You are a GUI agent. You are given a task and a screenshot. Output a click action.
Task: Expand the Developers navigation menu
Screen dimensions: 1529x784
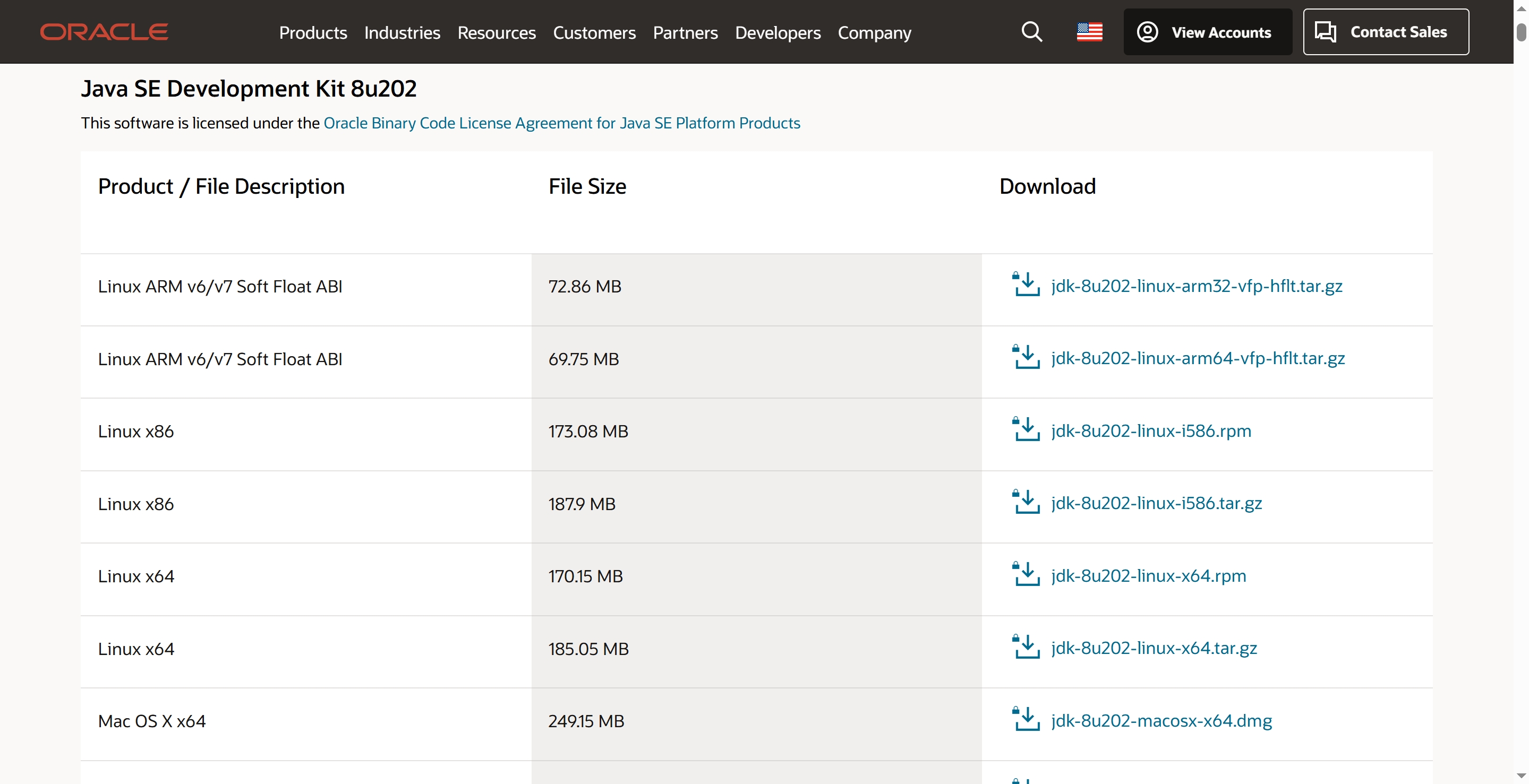(x=778, y=32)
